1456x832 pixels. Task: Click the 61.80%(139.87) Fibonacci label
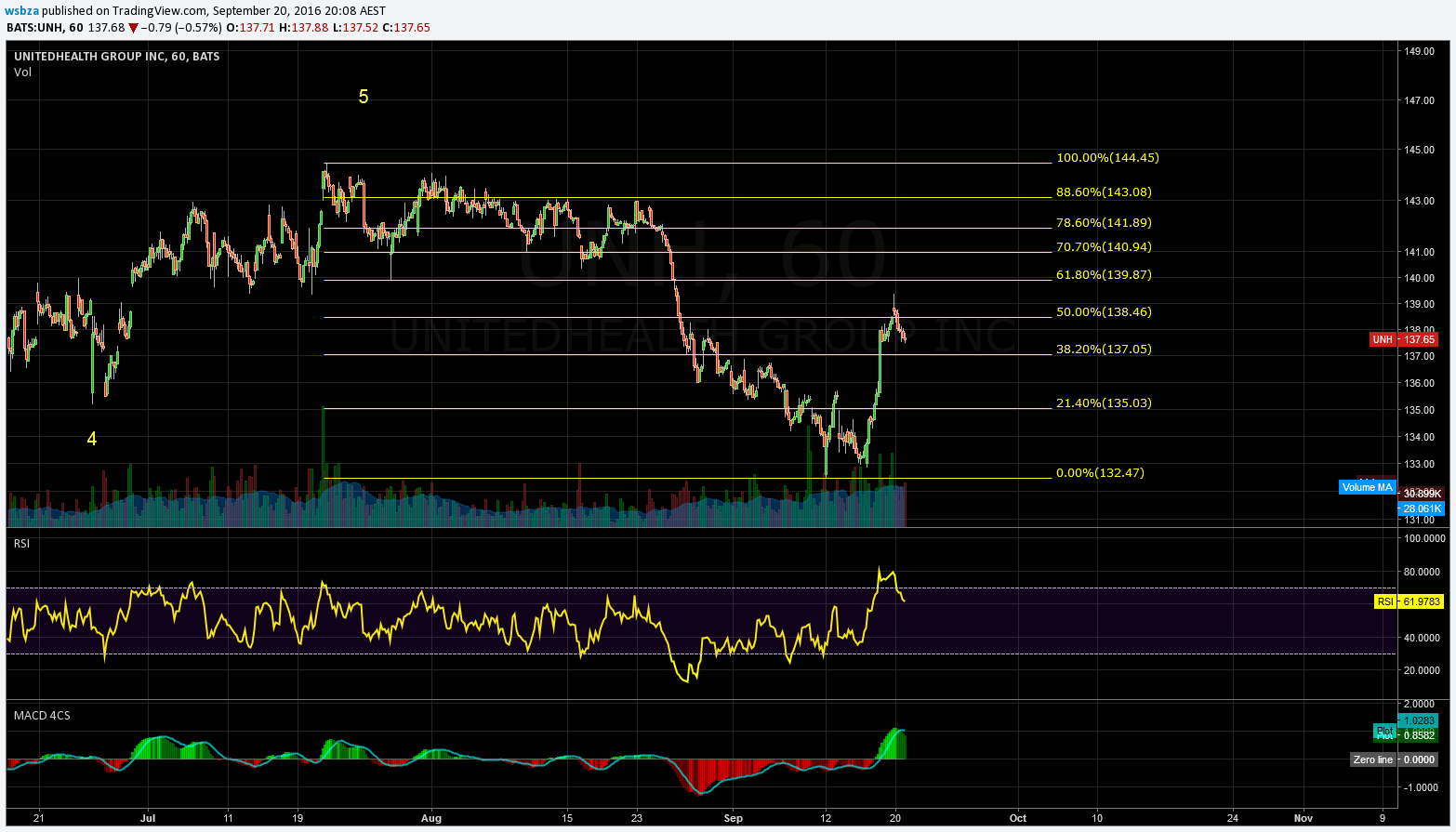coord(1105,275)
